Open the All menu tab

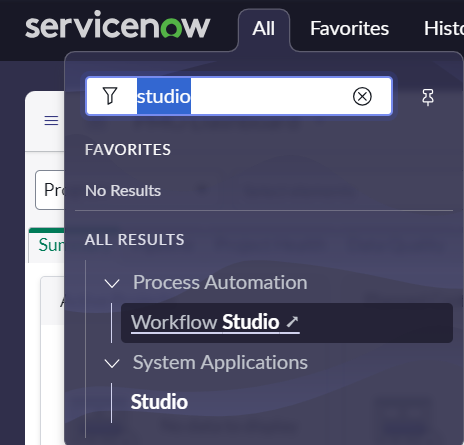click(x=264, y=29)
